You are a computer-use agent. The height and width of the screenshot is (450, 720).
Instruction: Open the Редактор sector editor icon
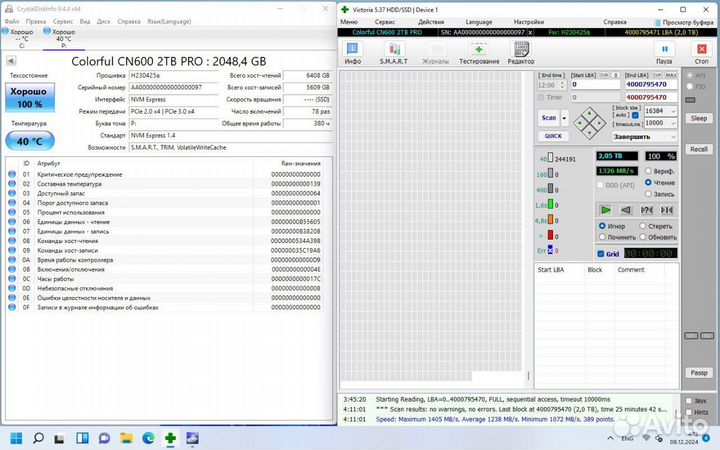point(521,51)
